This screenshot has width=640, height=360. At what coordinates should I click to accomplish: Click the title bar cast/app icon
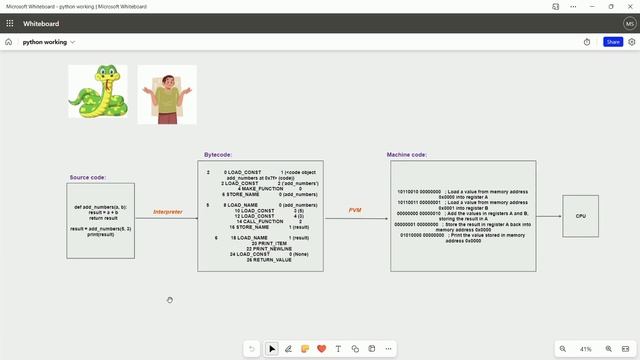(556, 7)
